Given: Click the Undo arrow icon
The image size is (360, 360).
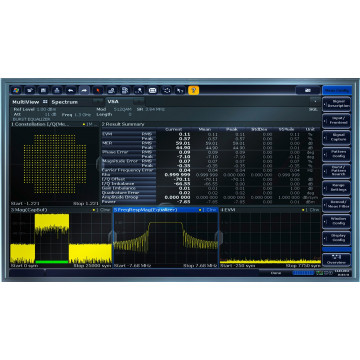Looking at the screenshot, I should coord(70,90).
